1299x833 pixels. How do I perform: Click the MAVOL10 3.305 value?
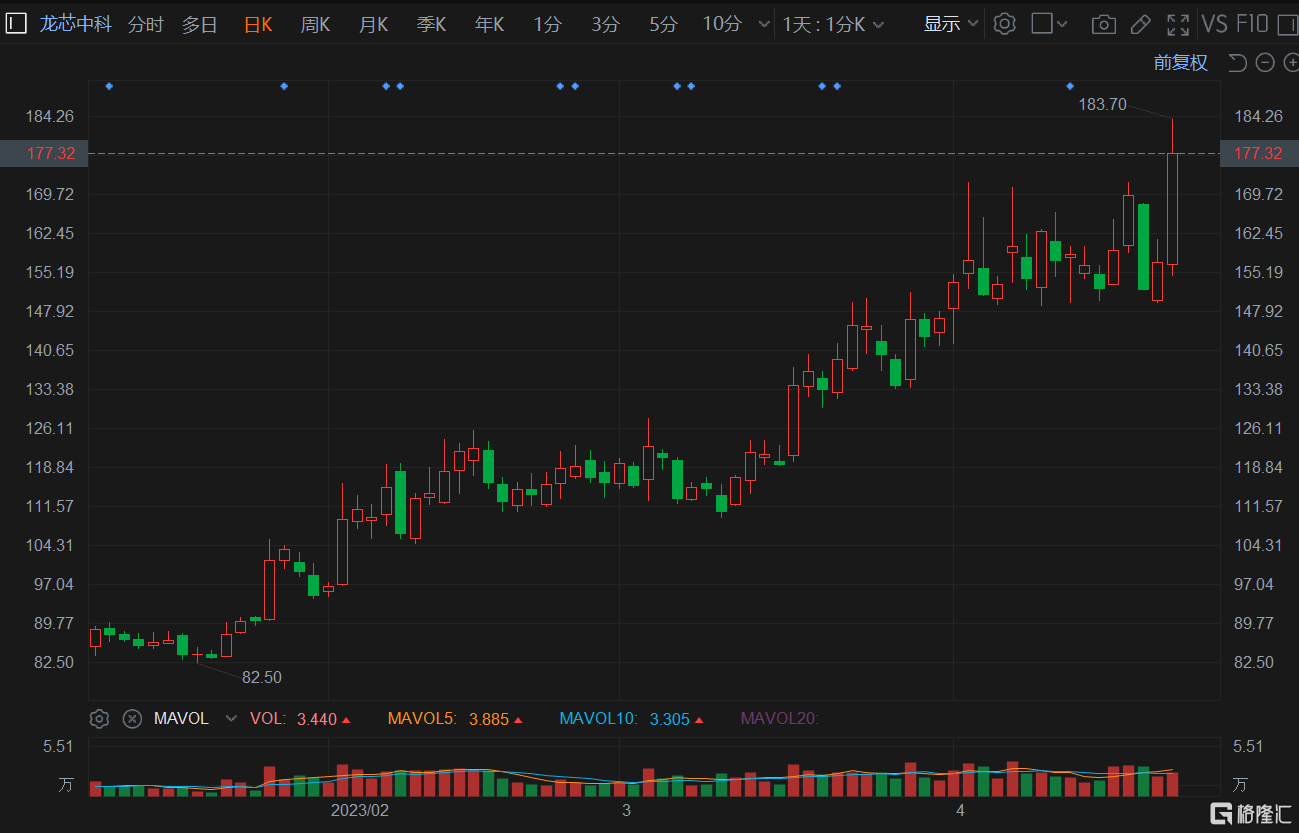point(670,718)
